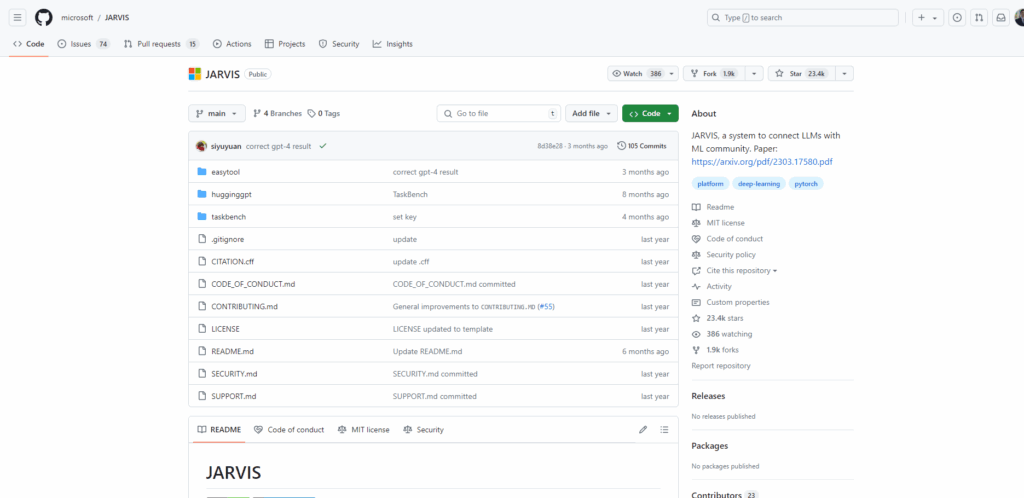Image resolution: width=1024 pixels, height=498 pixels.
Task: Click the deep-learning topic tag
Action: point(759,184)
